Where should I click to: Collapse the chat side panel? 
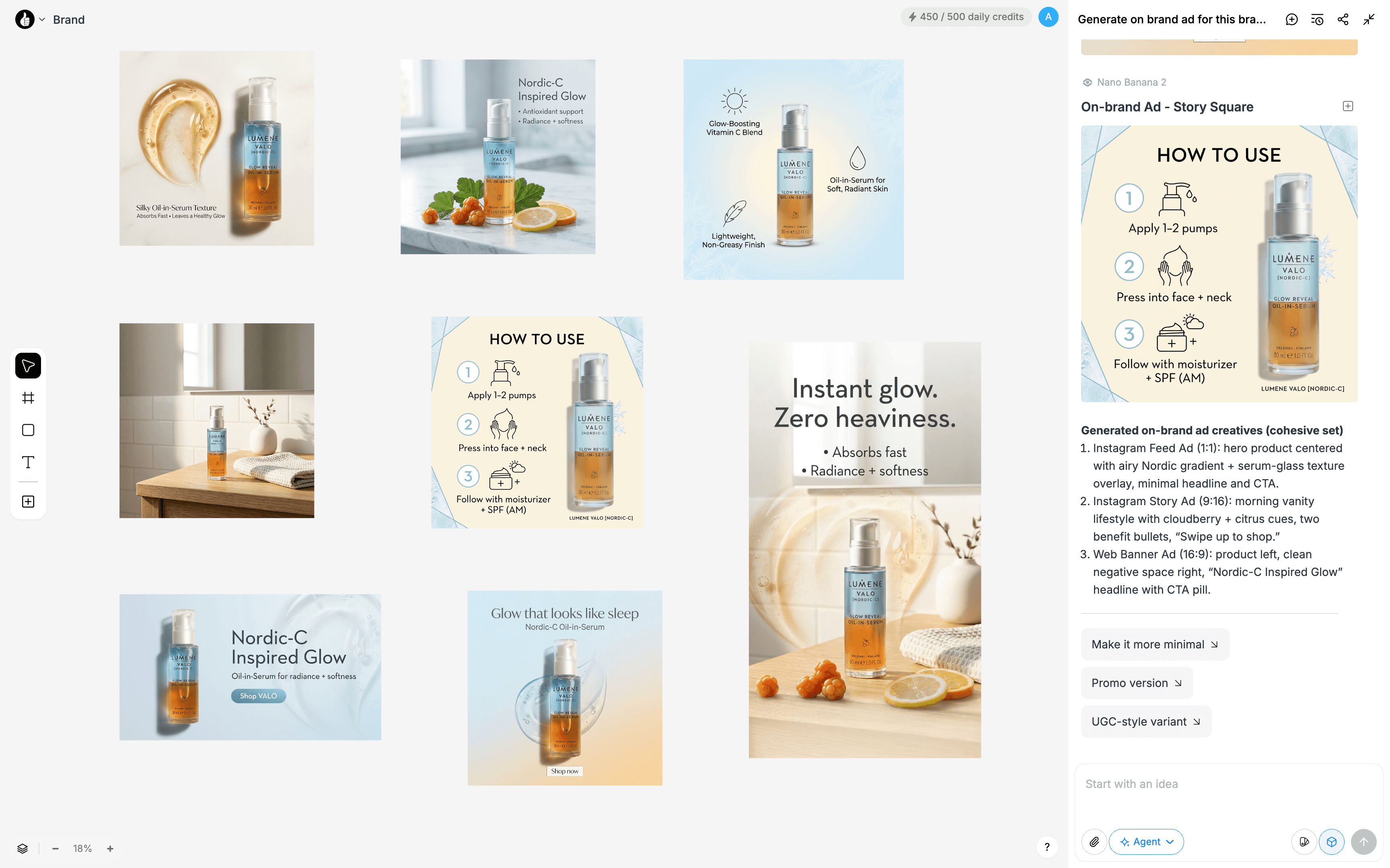[1369, 20]
